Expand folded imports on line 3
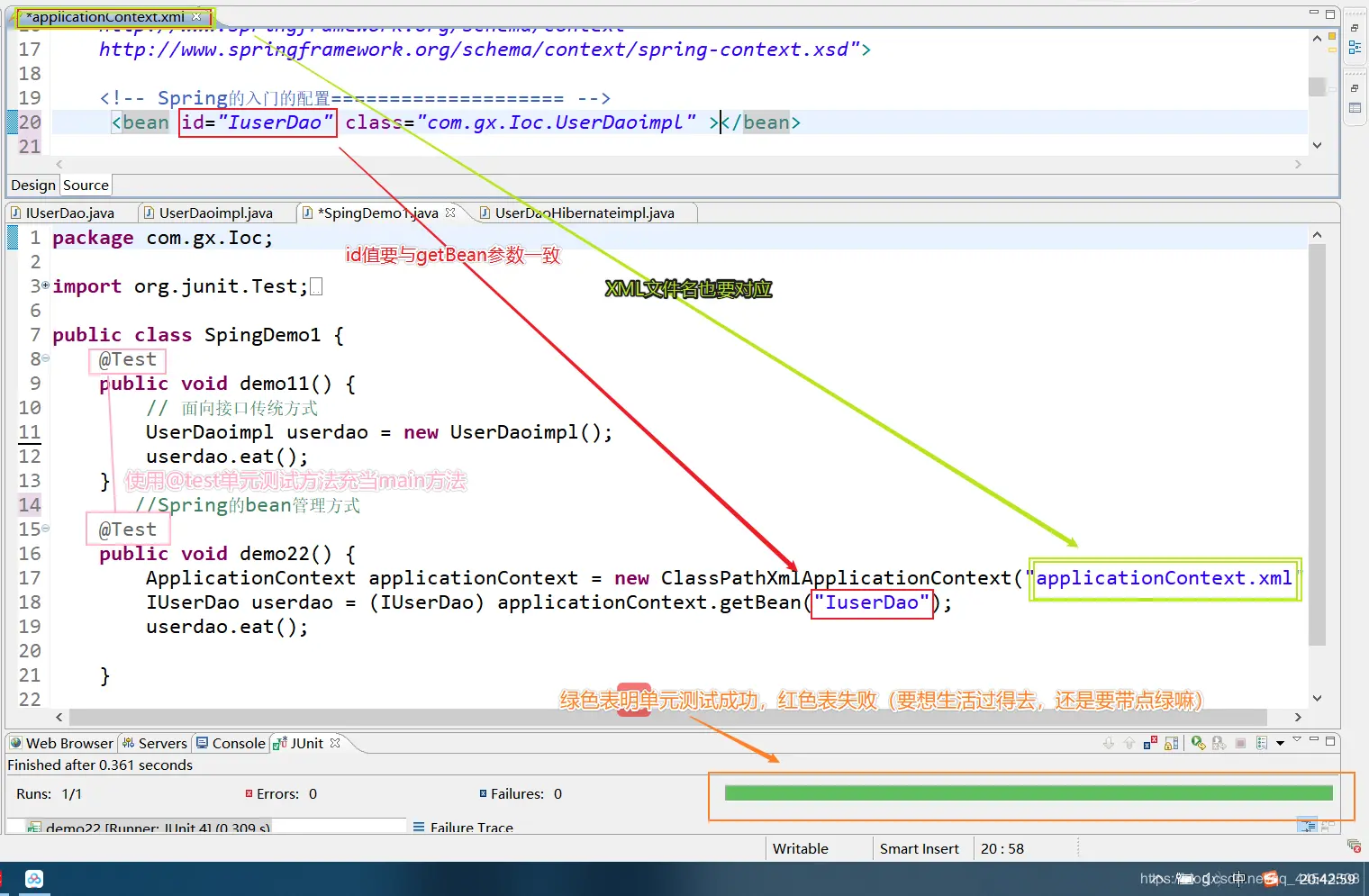 click(45, 285)
